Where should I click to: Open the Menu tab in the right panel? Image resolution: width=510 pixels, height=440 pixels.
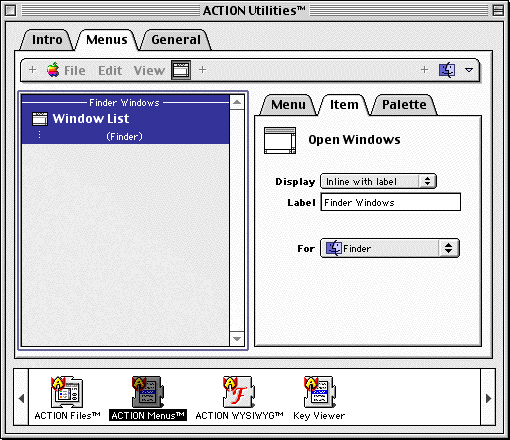pos(288,105)
